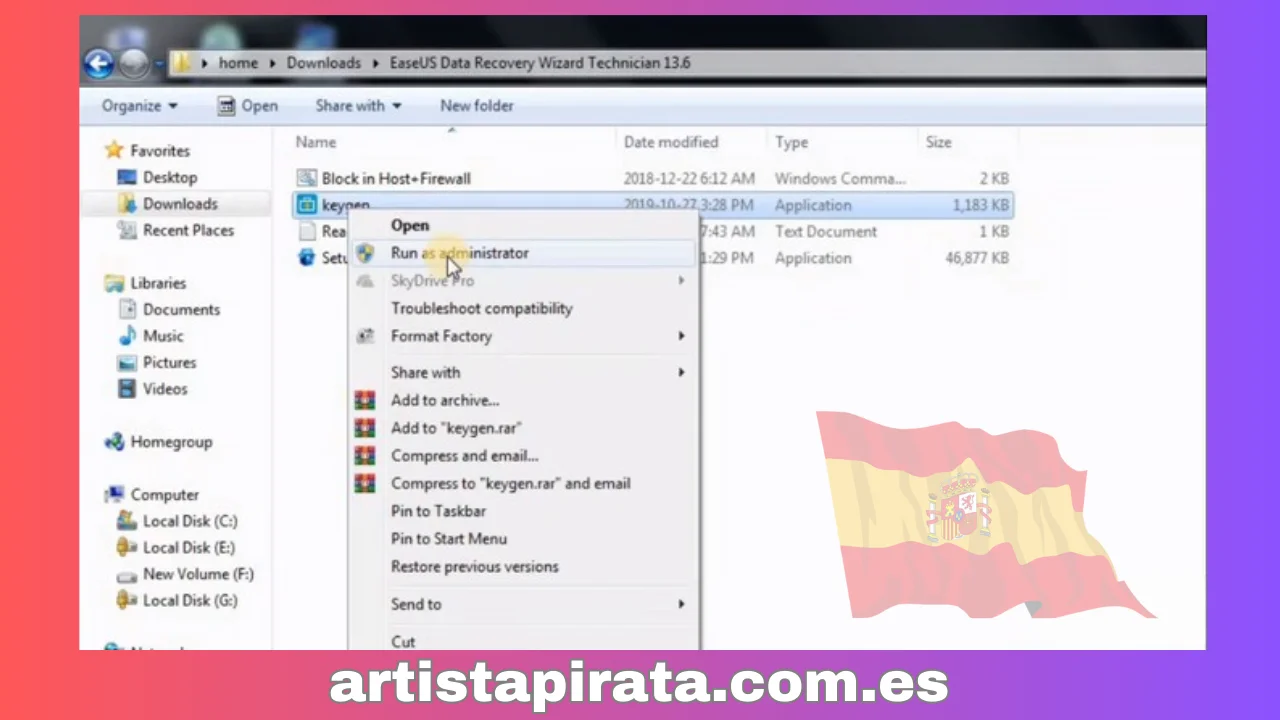Click the Local Disk (C:) drive icon

(x=127, y=521)
